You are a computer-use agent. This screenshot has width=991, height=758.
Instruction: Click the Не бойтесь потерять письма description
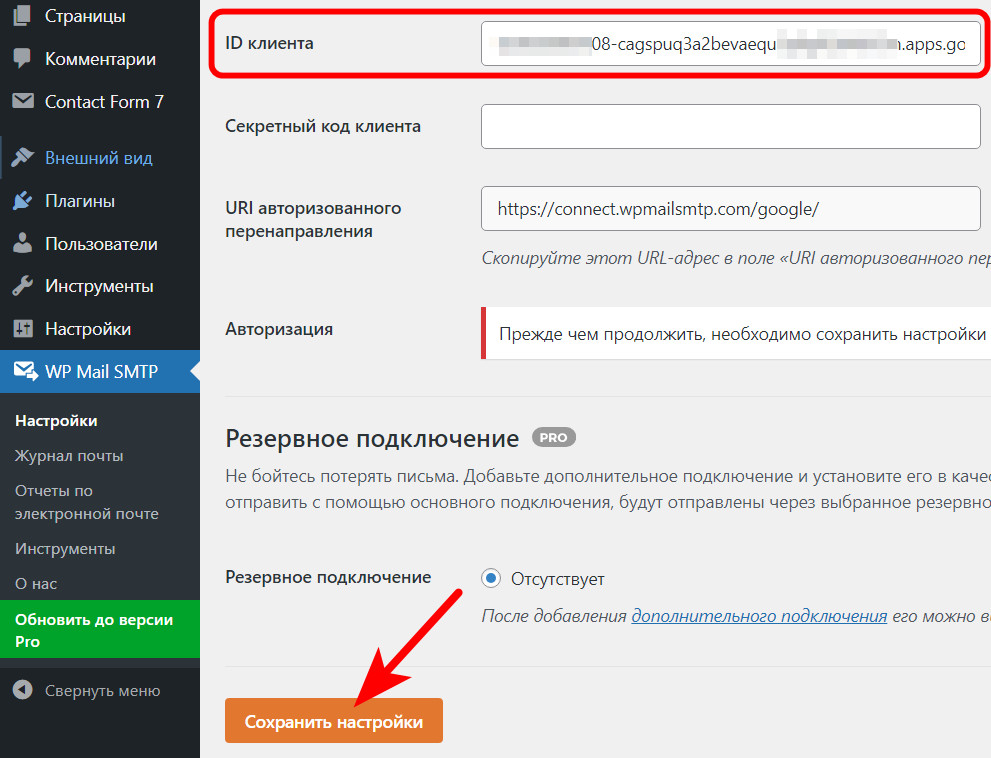pos(608,489)
